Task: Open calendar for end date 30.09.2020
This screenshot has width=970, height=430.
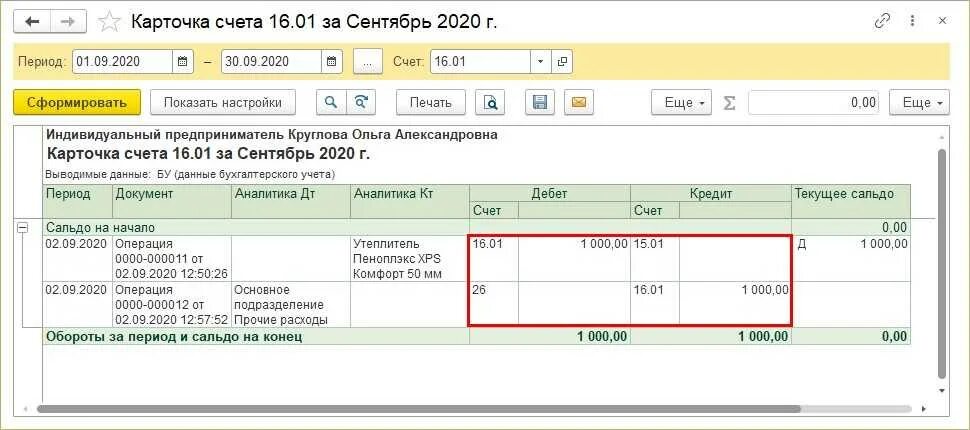Action: (331, 62)
